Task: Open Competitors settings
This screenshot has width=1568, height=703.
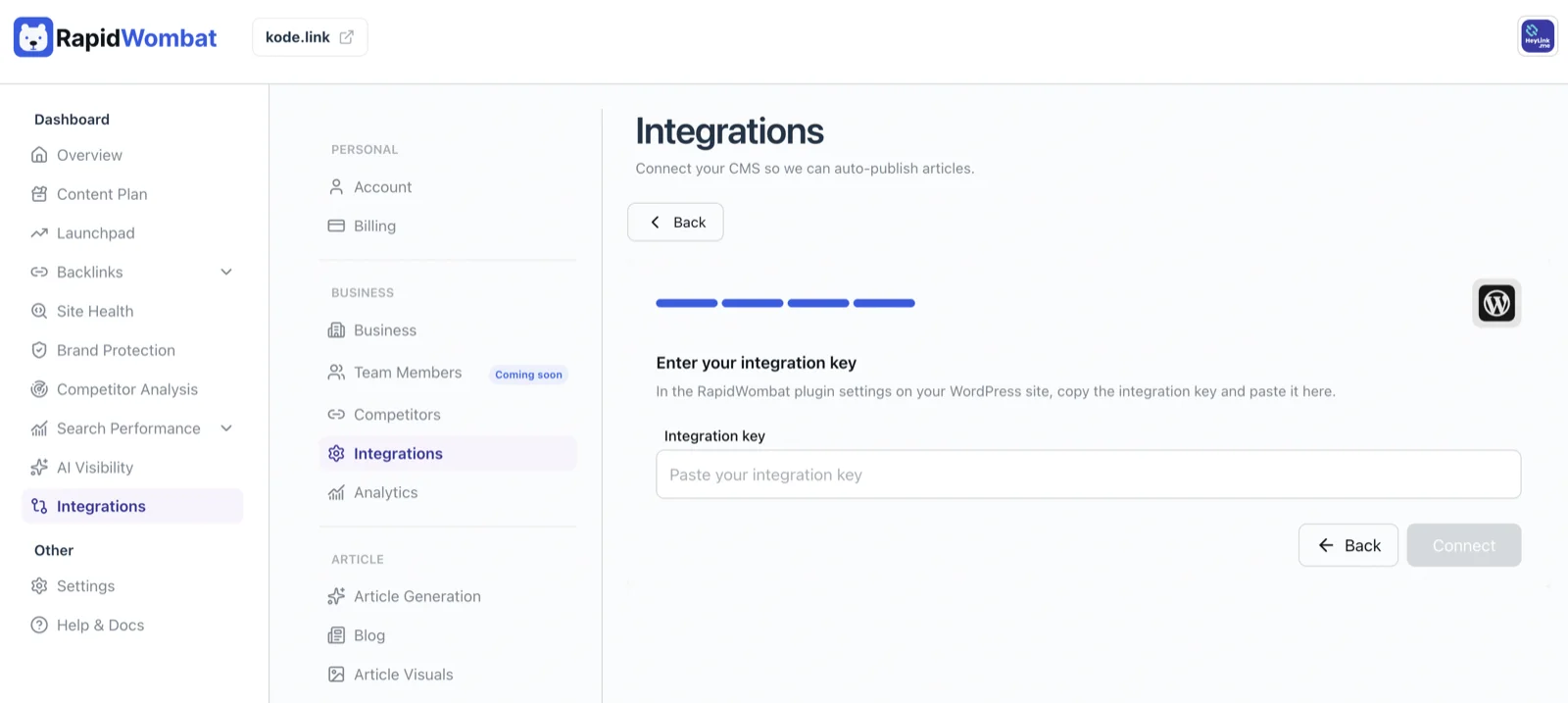Action: pos(397,415)
